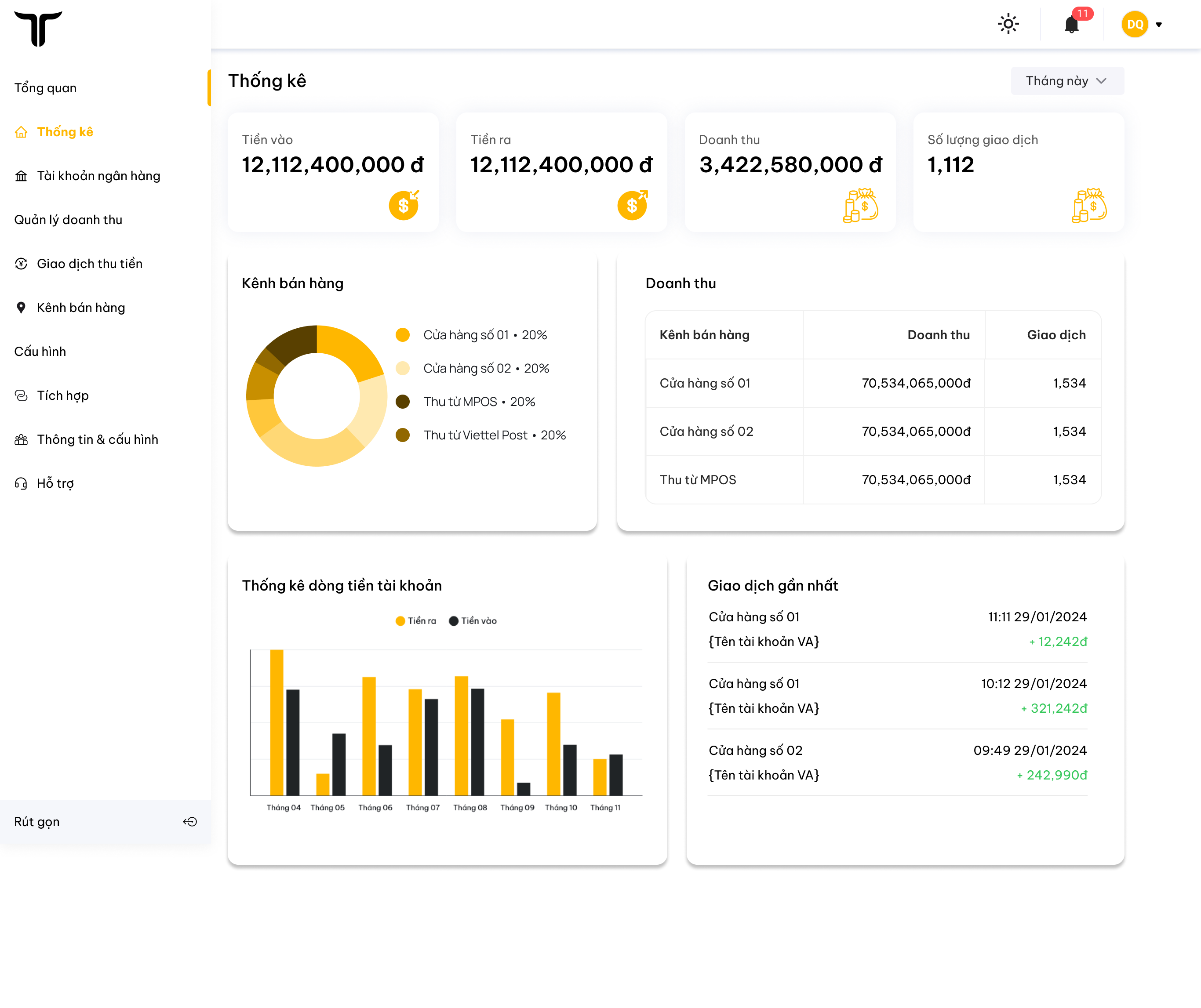The height and width of the screenshot is (1008, 1201).
Task: Toggle Tiền vào legend in bar chart
Action: point(473,621)
